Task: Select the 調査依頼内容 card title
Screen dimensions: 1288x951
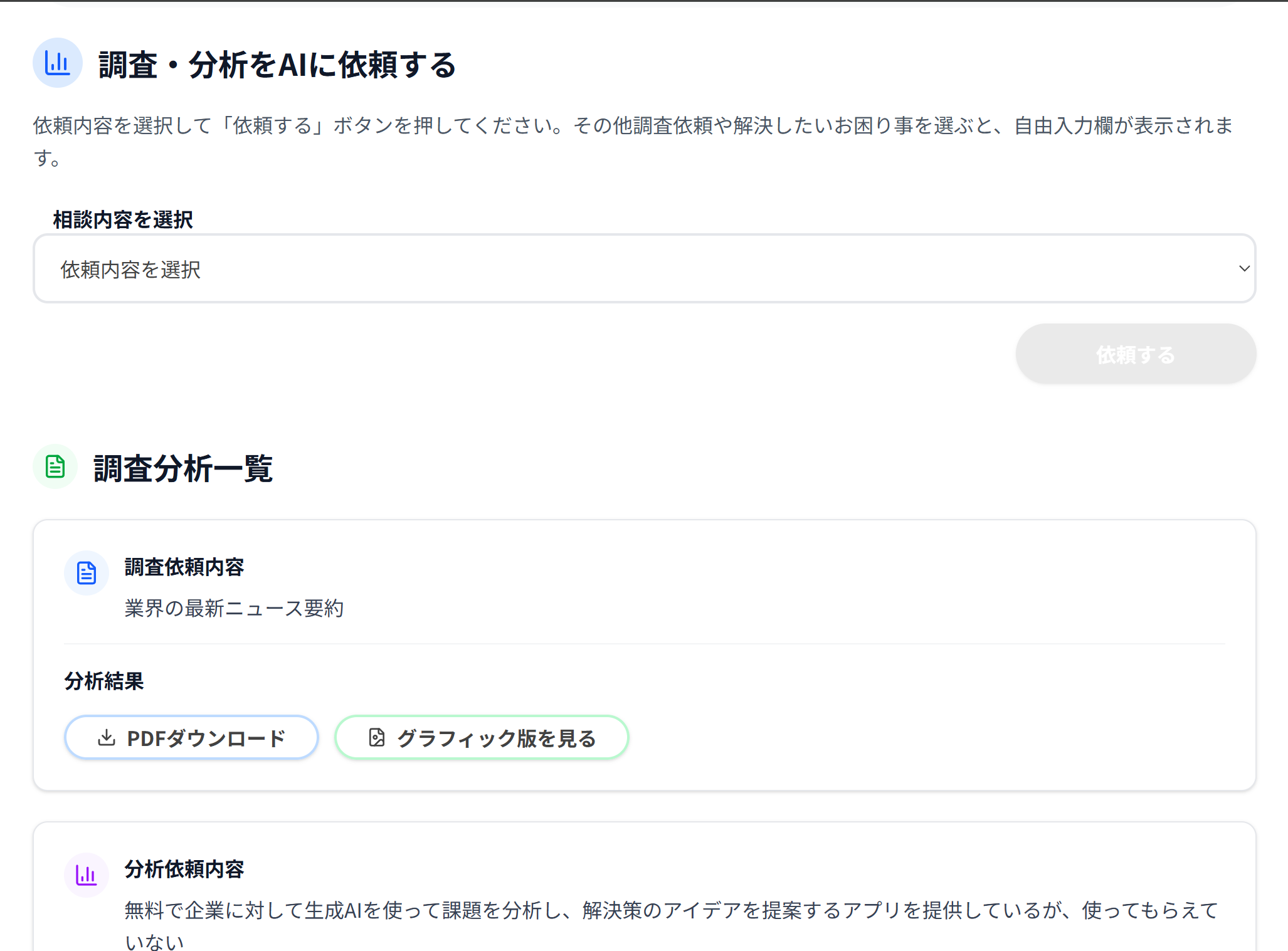Action: click(184, 567)
